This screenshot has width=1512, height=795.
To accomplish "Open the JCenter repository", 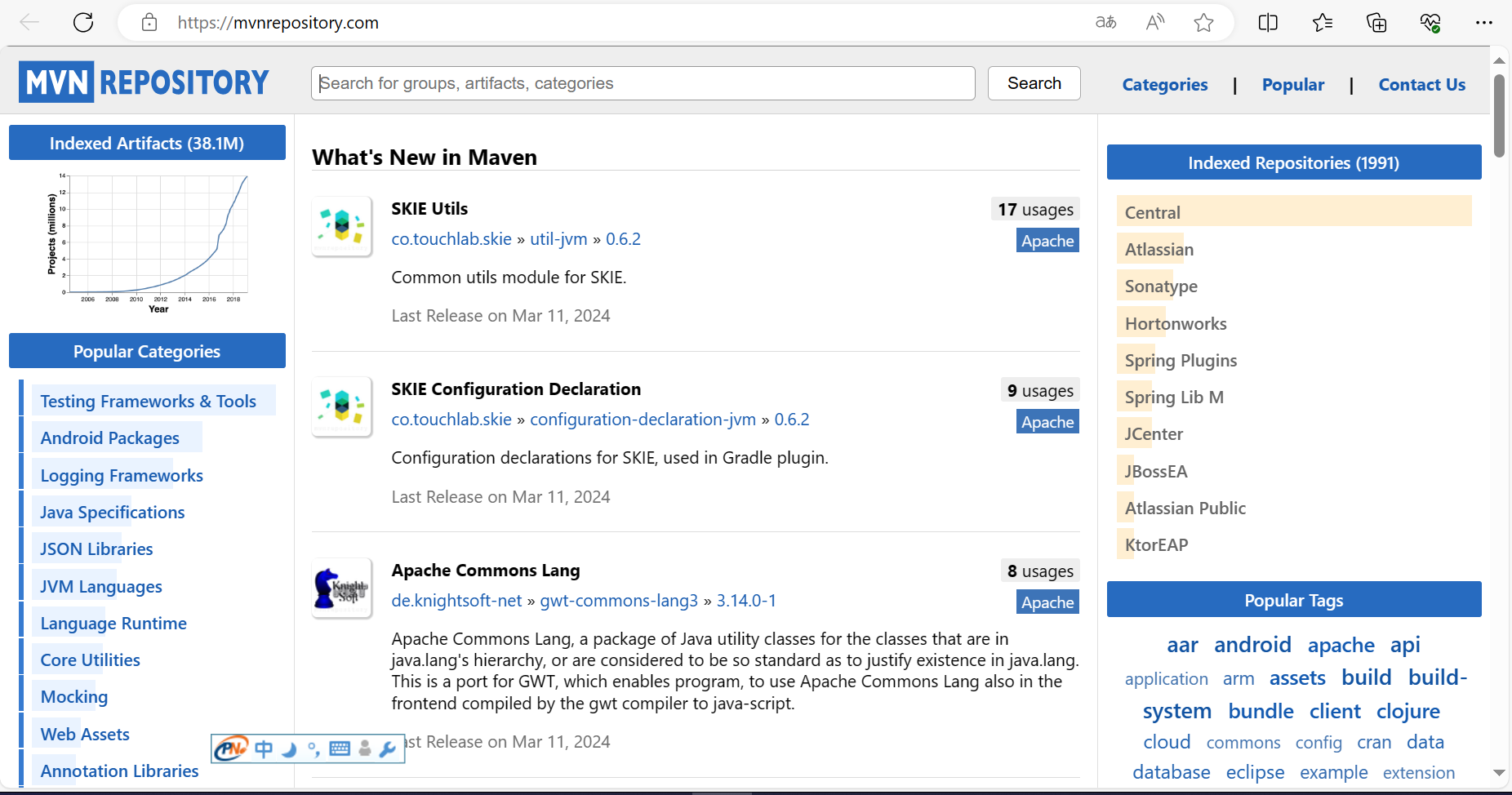I will click(1154, 434).
